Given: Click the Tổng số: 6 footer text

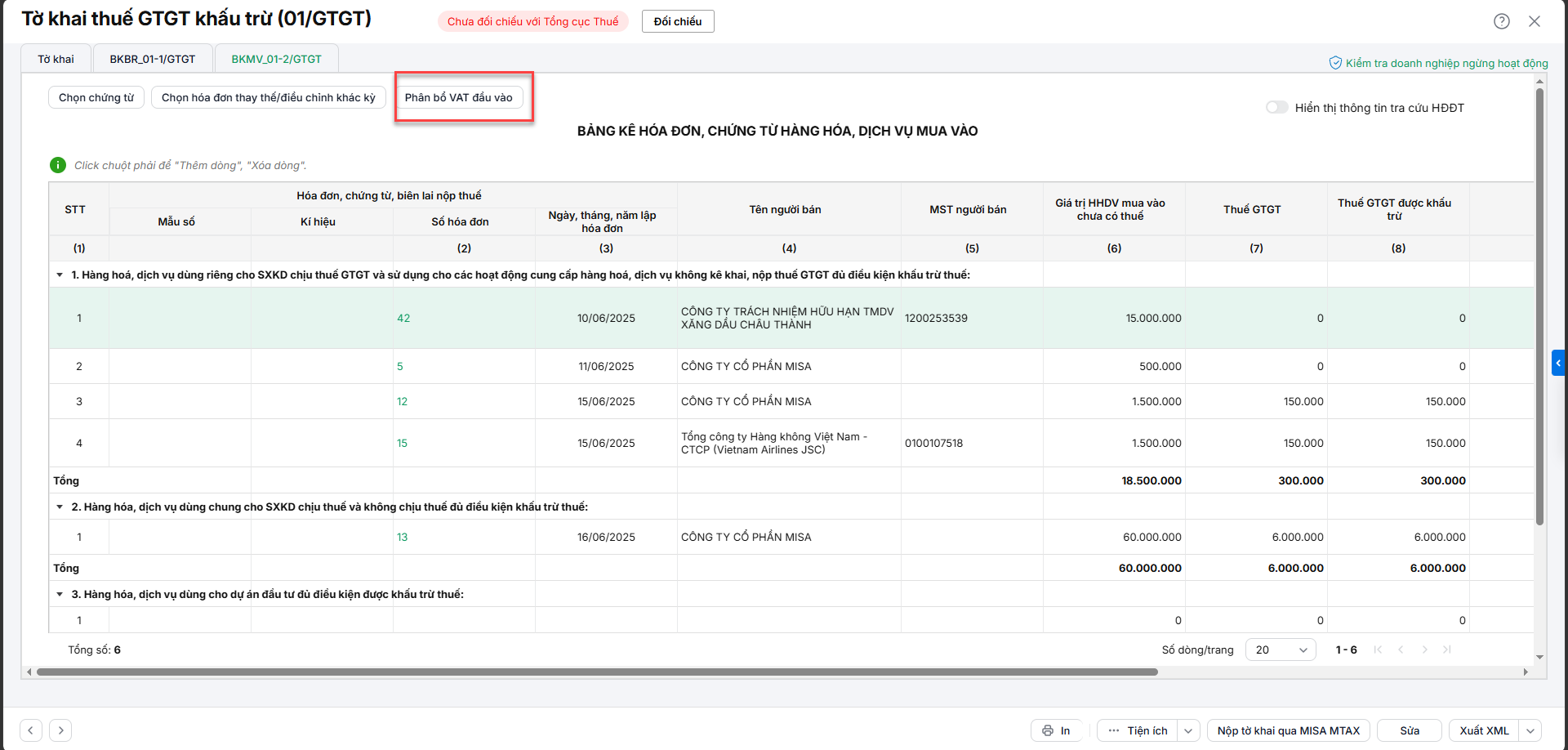Looking at the screenshot, I should pyautogui.click(x=94, y=650).
